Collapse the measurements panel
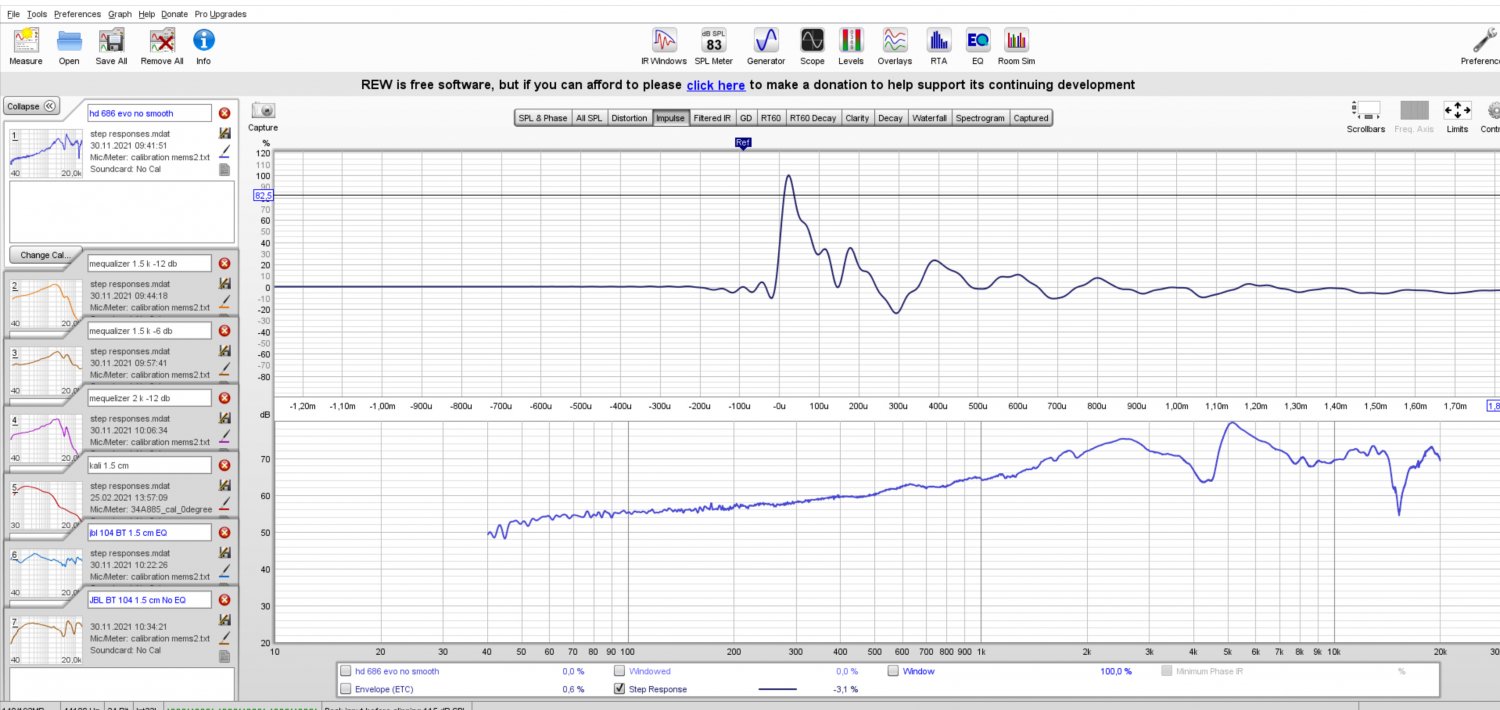This screenshot has width=1500, height=710. click(32, 106)
